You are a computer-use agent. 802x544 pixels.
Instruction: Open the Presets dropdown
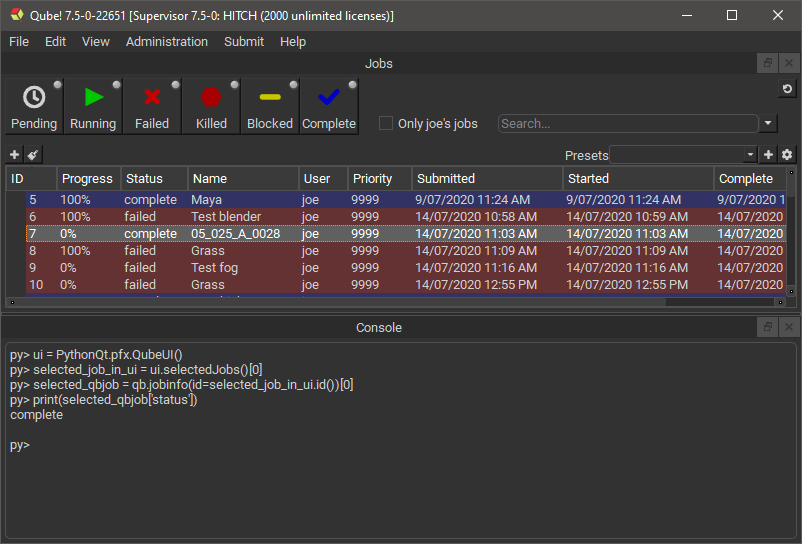pyautogui.click(x=684, y=155)
